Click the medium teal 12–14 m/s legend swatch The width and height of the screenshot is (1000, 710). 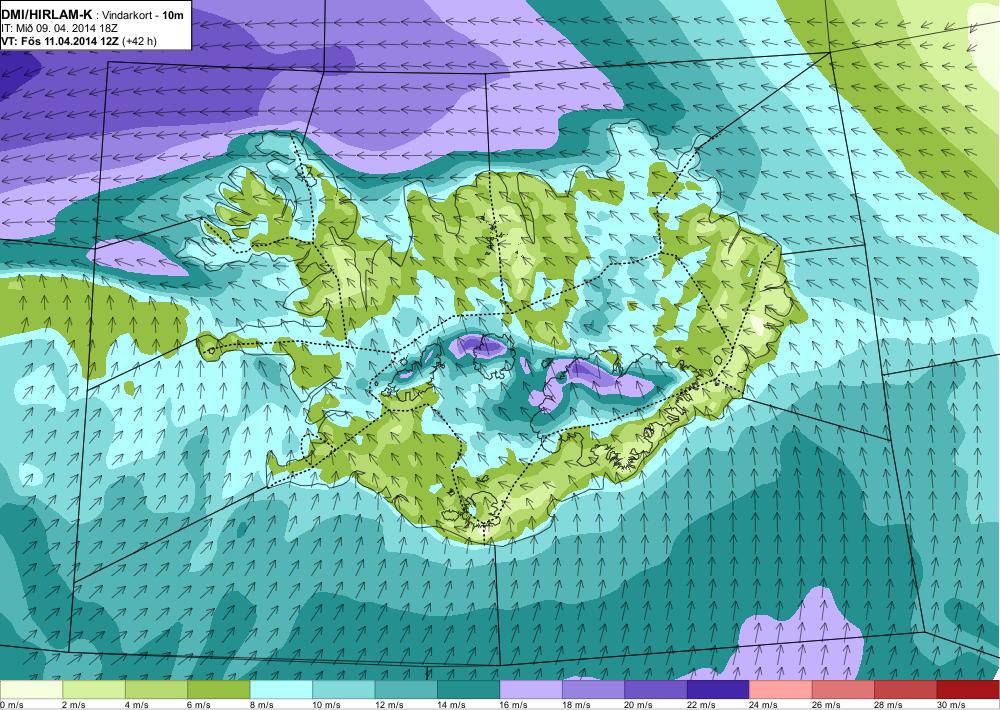(406, 690)
